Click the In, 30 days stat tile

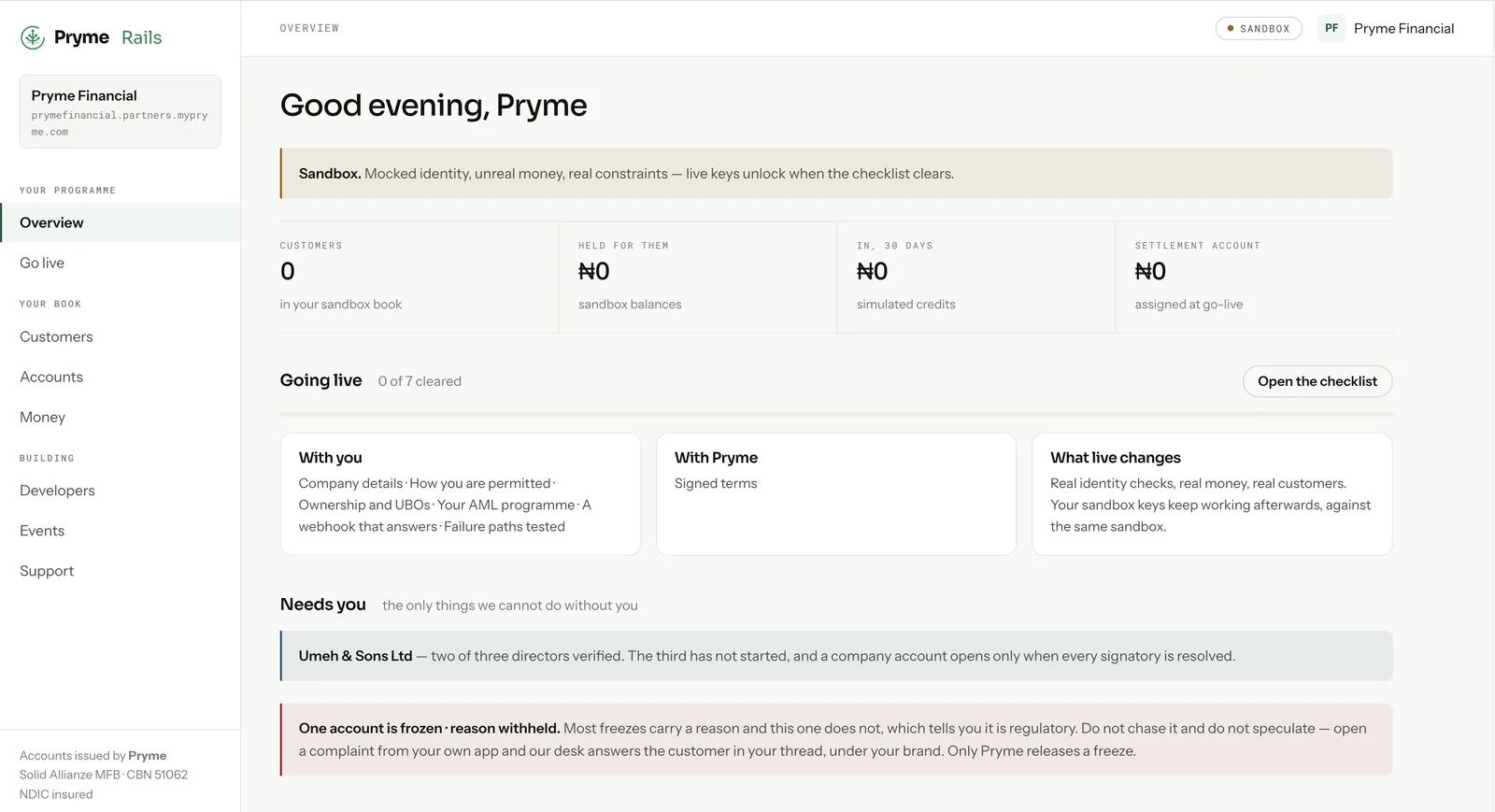975,277
